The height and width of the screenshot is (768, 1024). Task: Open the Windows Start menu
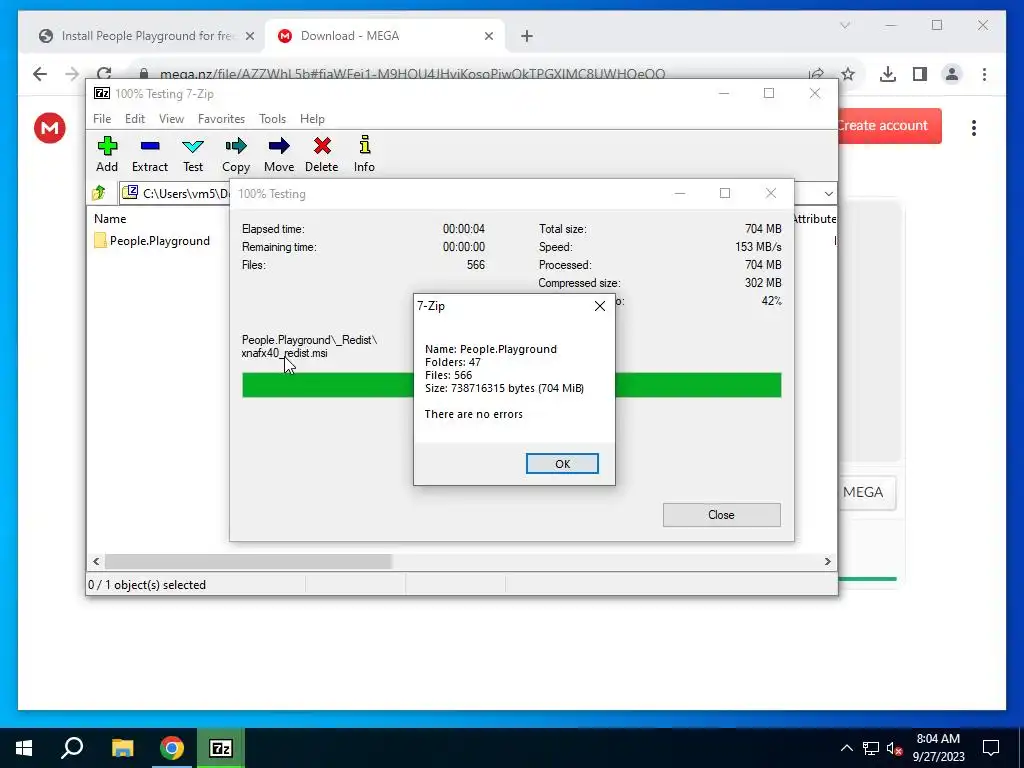coord(24,748)
